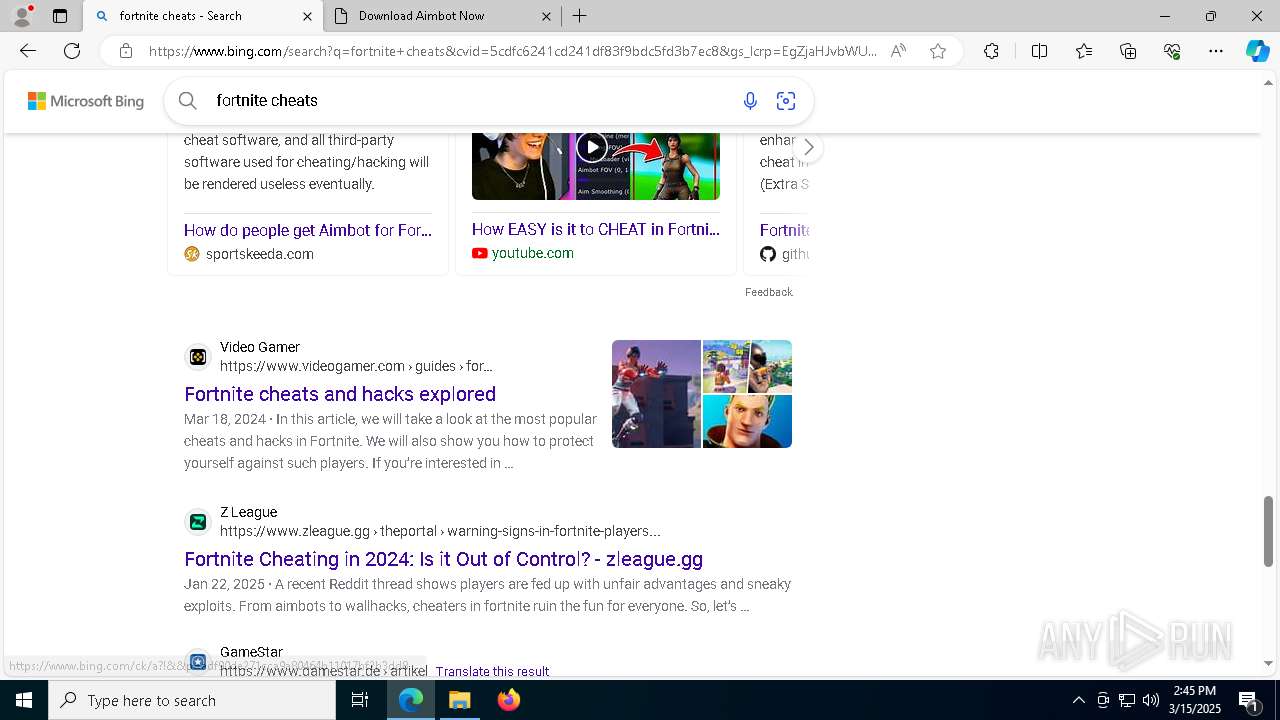Go back to the previous page

(x=28, y=51)
